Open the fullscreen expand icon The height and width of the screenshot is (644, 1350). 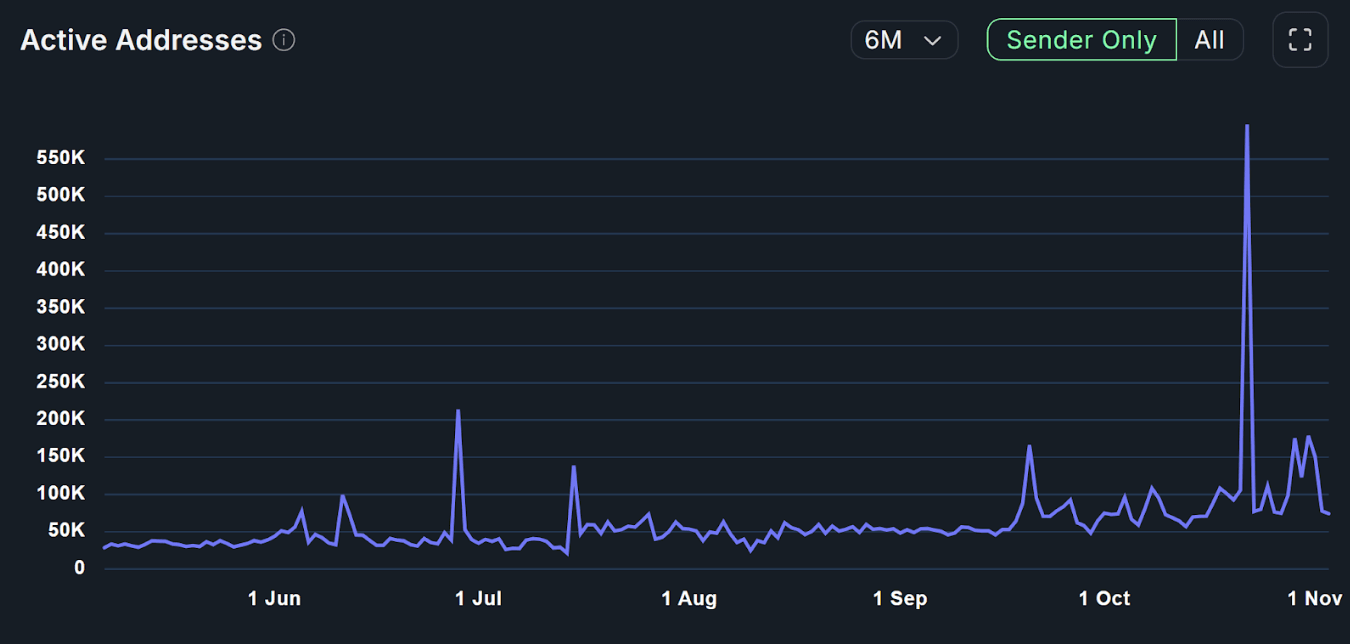click(1300, 40)
